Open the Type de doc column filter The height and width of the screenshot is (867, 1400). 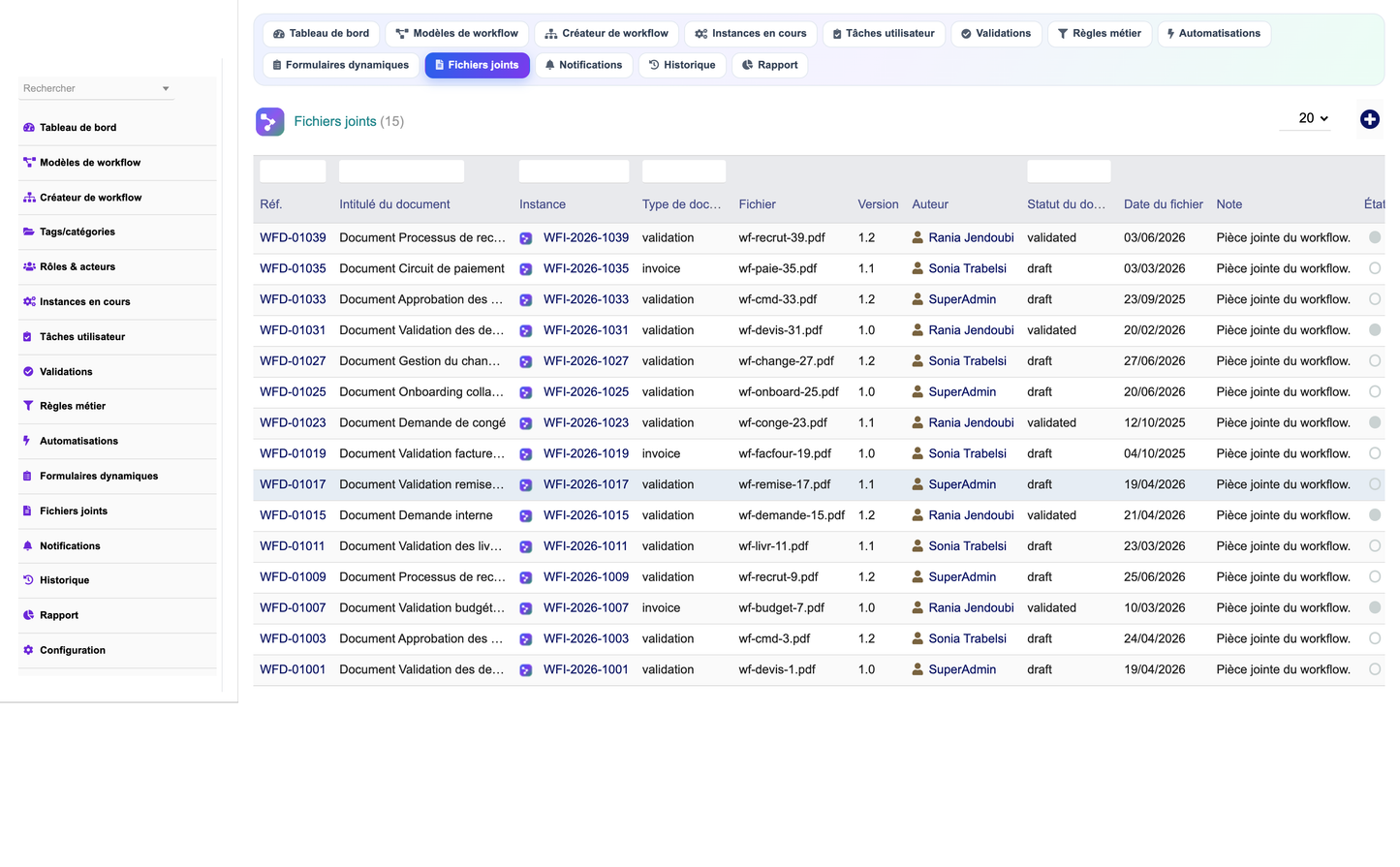(684, 171)
